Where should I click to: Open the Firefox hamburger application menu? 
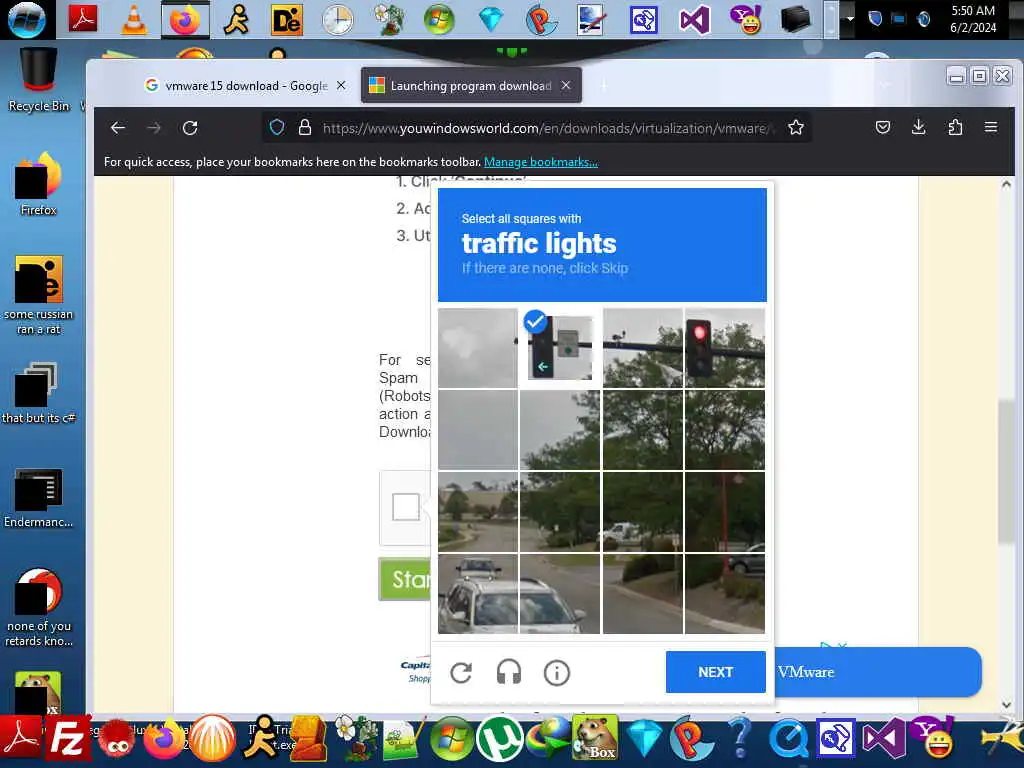(991, 127)
